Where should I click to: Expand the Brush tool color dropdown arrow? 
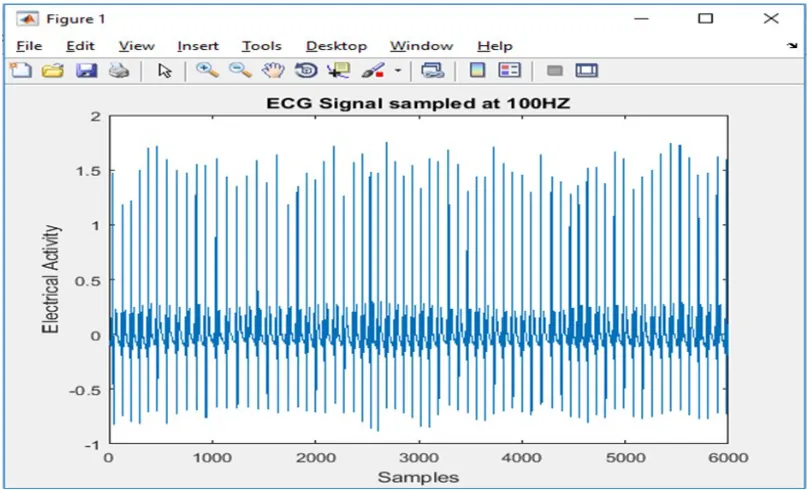pos(398,70)
